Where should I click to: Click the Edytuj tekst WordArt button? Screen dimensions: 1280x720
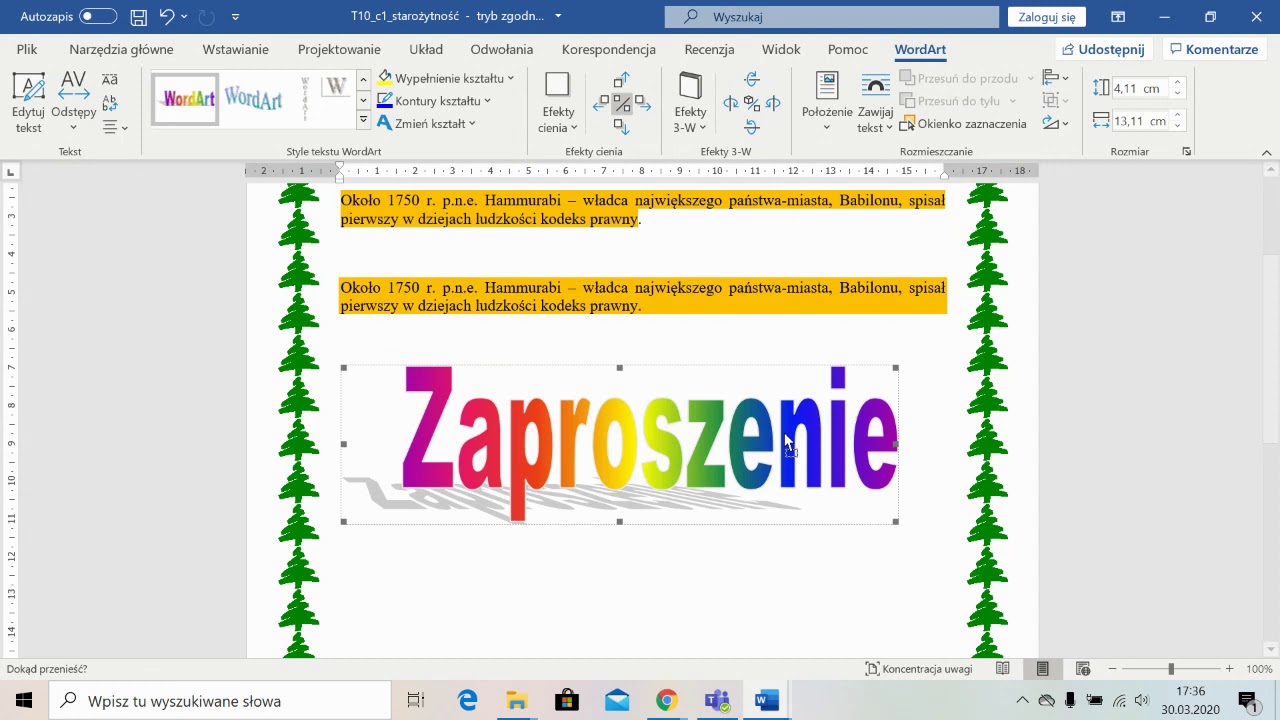click(x=28, y=103)
